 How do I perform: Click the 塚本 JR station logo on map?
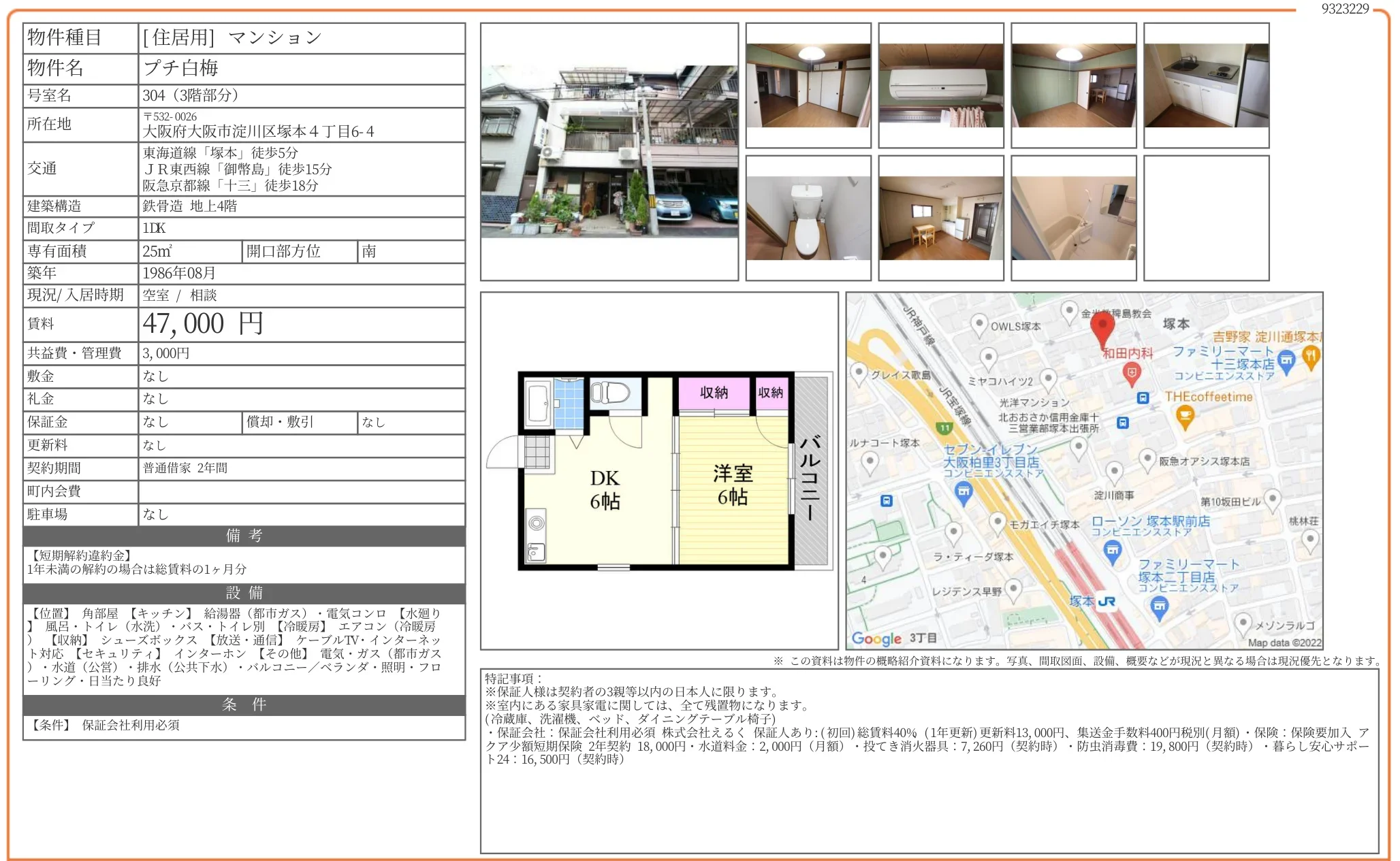[x=1107, y=602]
